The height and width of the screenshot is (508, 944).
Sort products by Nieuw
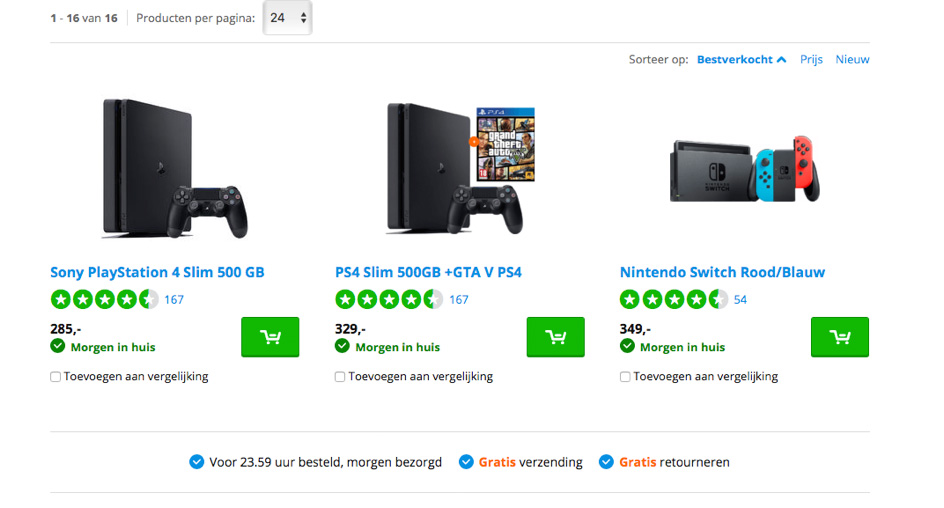[x=852, y=59]
